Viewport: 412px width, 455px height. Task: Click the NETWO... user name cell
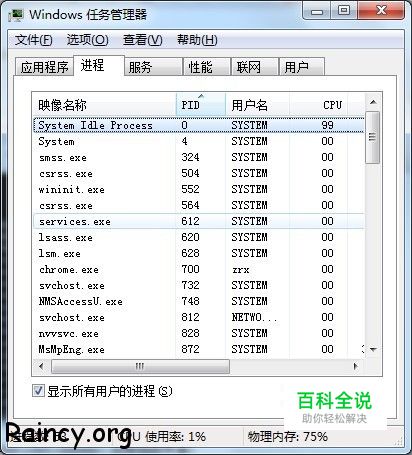click(x=254, y=317)
